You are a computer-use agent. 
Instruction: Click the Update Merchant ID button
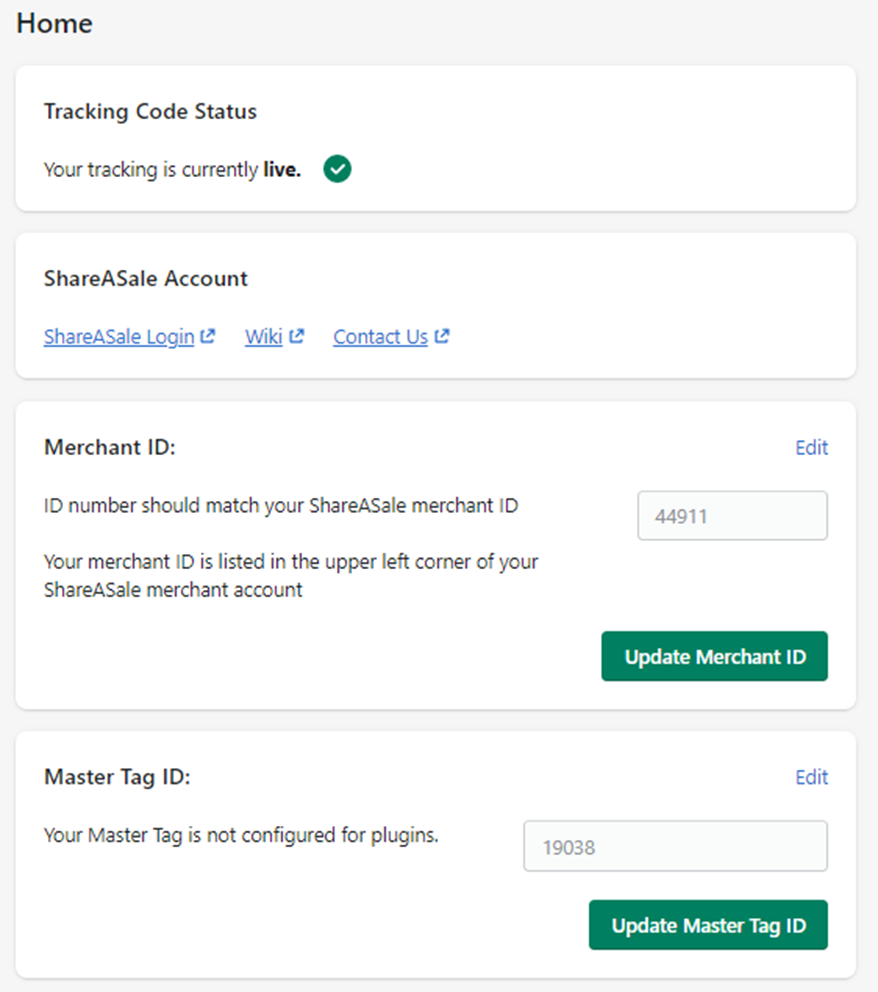click(x=715, y=656)
